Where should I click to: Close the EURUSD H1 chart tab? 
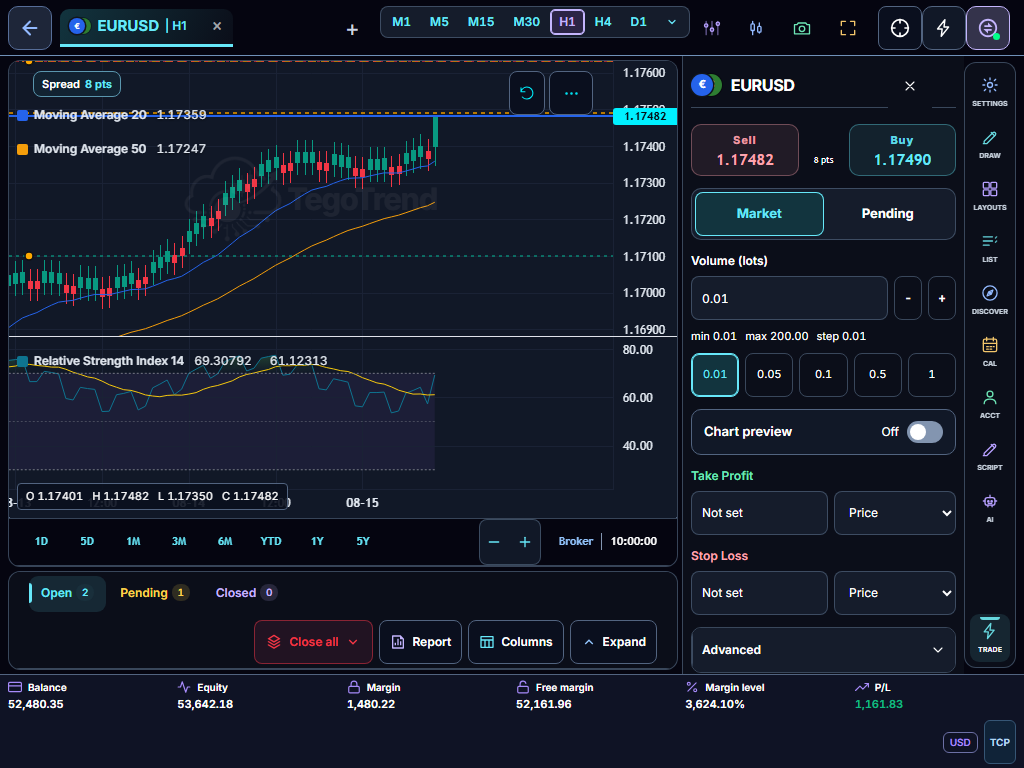pyautogui.click(x=217, y=26)
